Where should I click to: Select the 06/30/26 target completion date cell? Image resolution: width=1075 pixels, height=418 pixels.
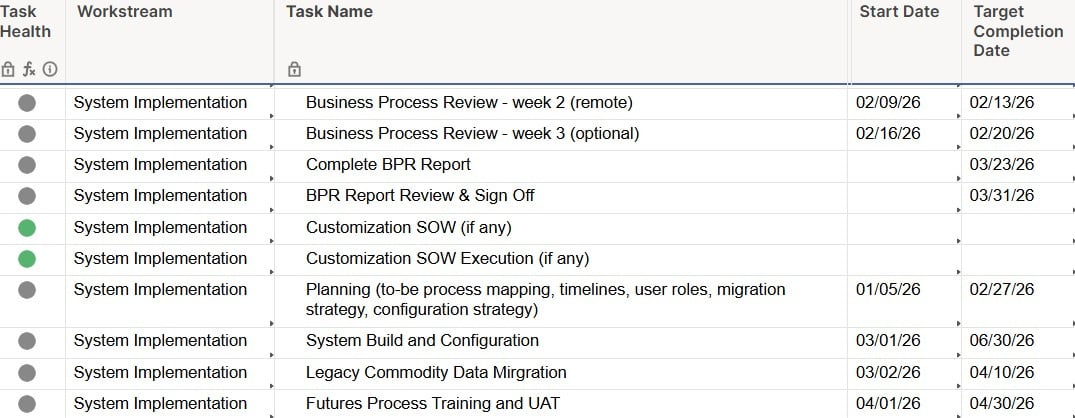click(x=1001, y=341)
